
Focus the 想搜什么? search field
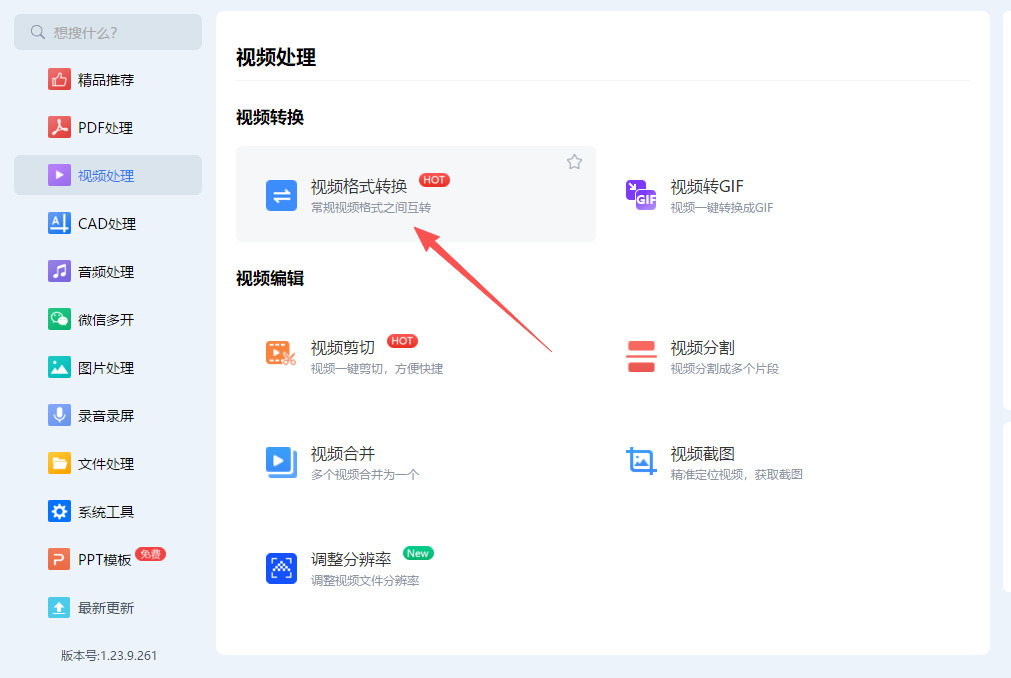pos(108,32)
